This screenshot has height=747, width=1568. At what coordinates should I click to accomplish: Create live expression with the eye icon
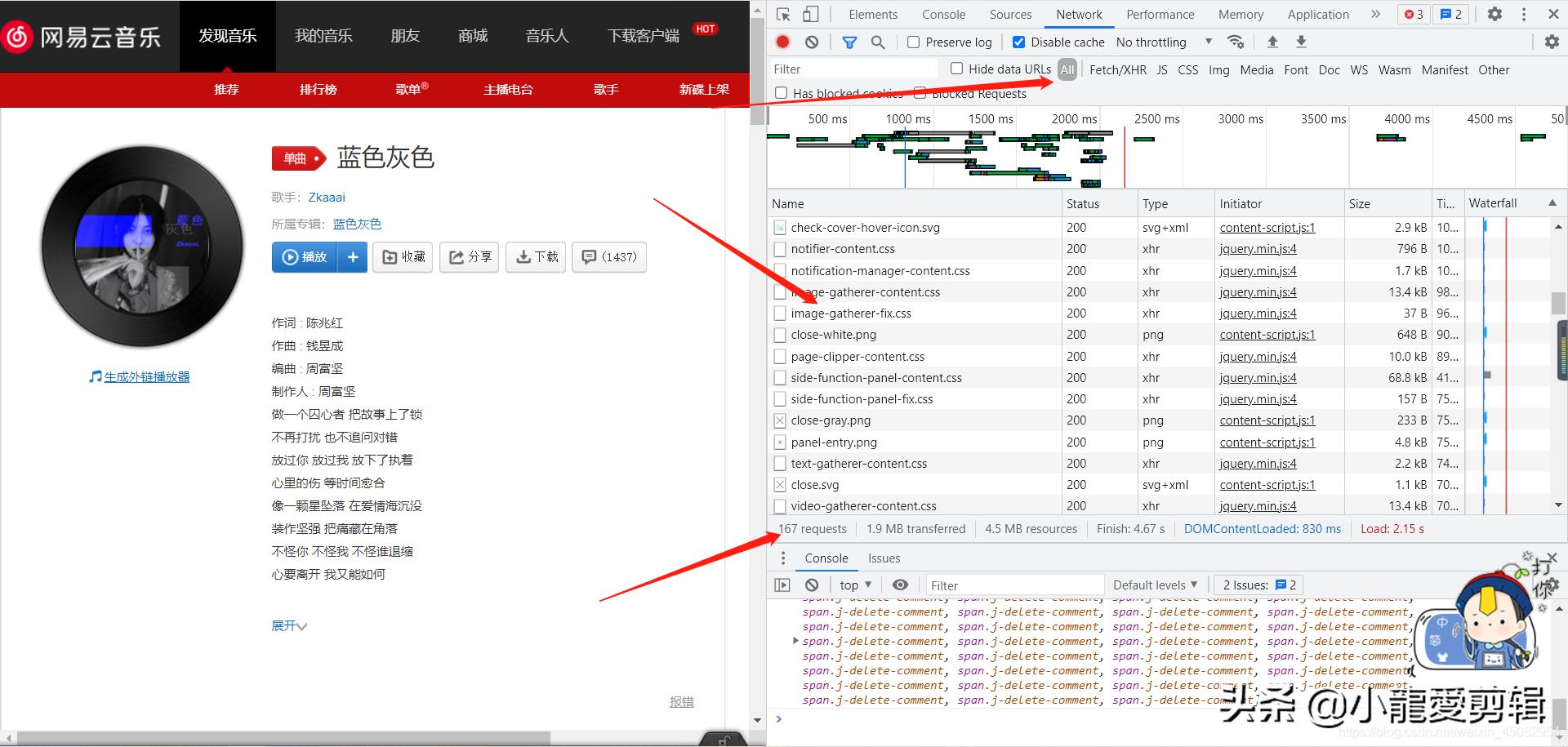pos(901,585)
